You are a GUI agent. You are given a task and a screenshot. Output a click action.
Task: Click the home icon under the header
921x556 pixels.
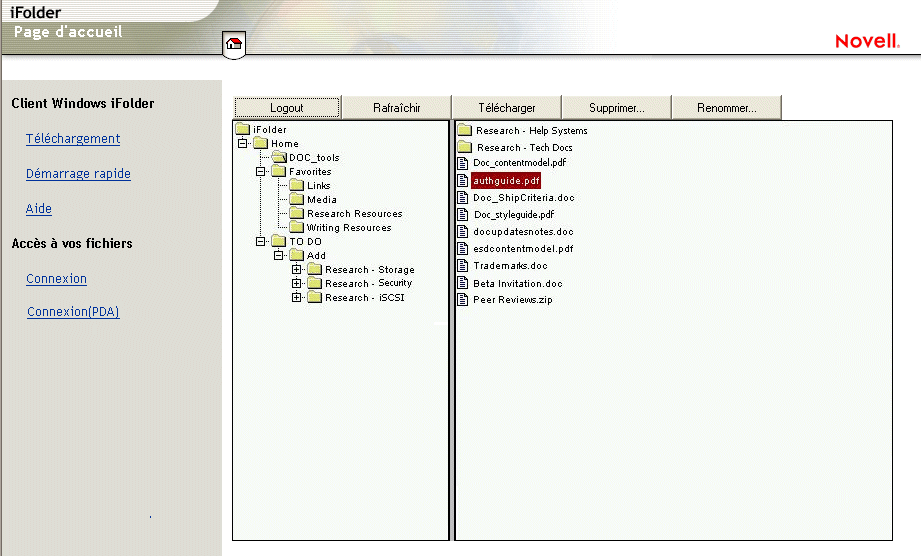tap(234, 43)
